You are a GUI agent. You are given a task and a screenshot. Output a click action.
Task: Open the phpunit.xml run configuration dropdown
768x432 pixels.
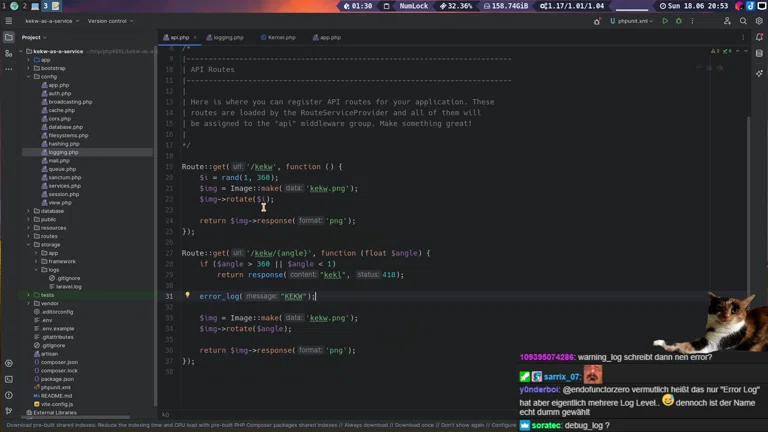click(631, 21)
